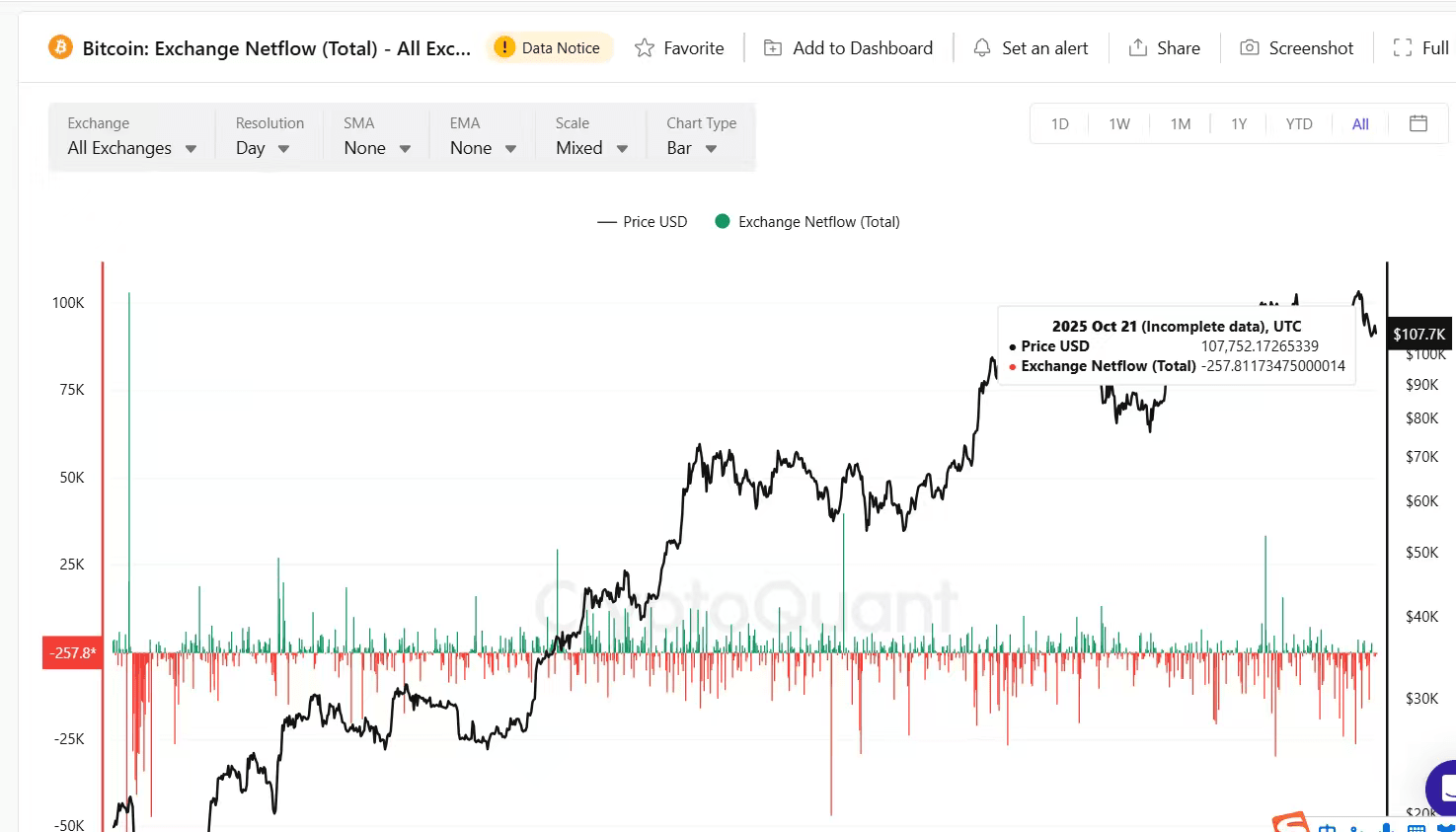Click the Share upload icon

(1138, 48)
